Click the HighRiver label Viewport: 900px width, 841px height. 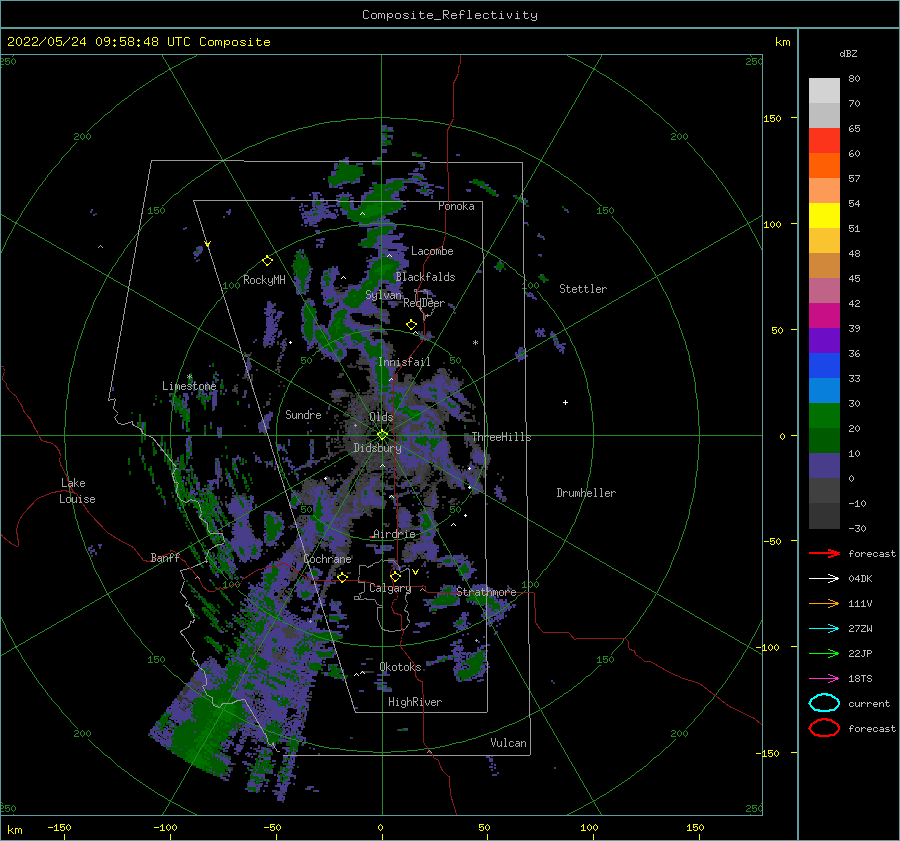pyautogui.click(x=415, y=702)
